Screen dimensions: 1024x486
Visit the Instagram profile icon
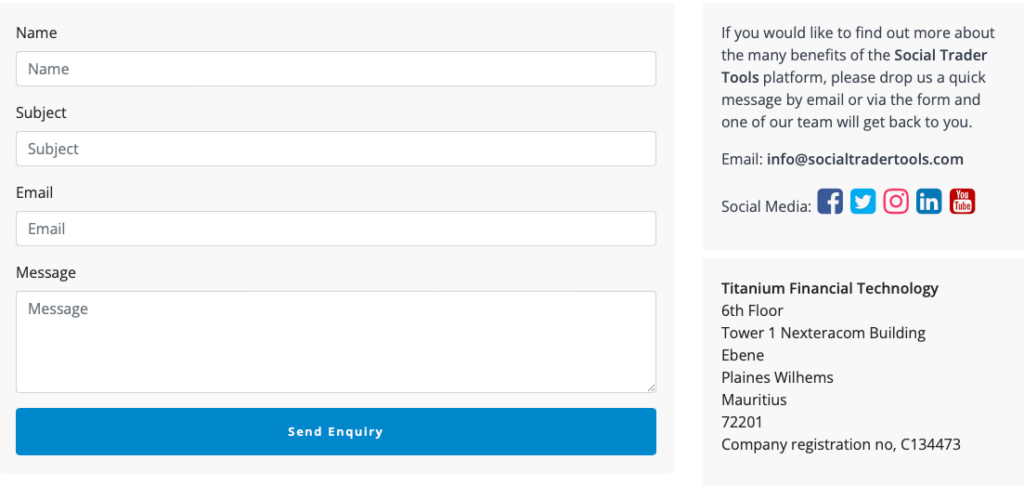click(896, 201)
